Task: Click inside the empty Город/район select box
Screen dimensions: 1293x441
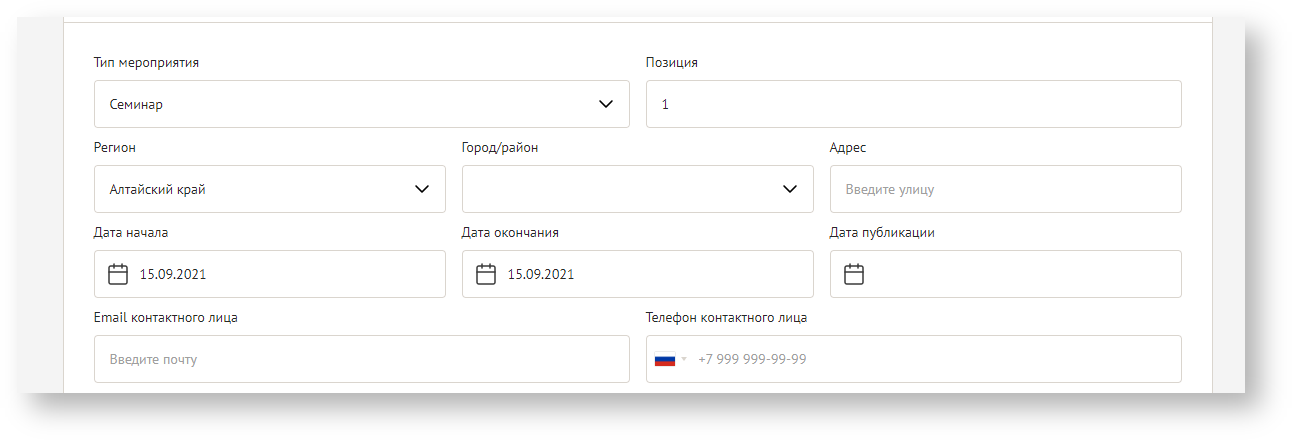Action: coord(620,189)
